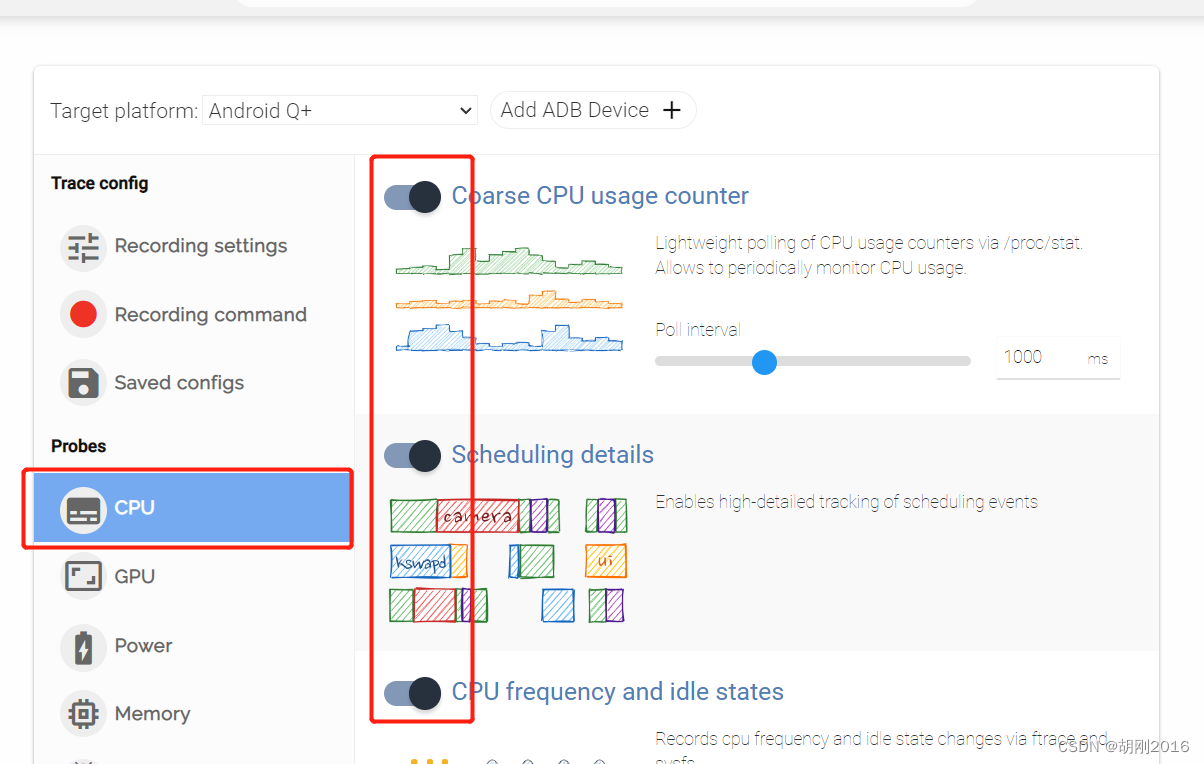Viewport: 1204px width, 764px height.
Task: Click the Power battery icon
Action: click(x=83, y=646)
